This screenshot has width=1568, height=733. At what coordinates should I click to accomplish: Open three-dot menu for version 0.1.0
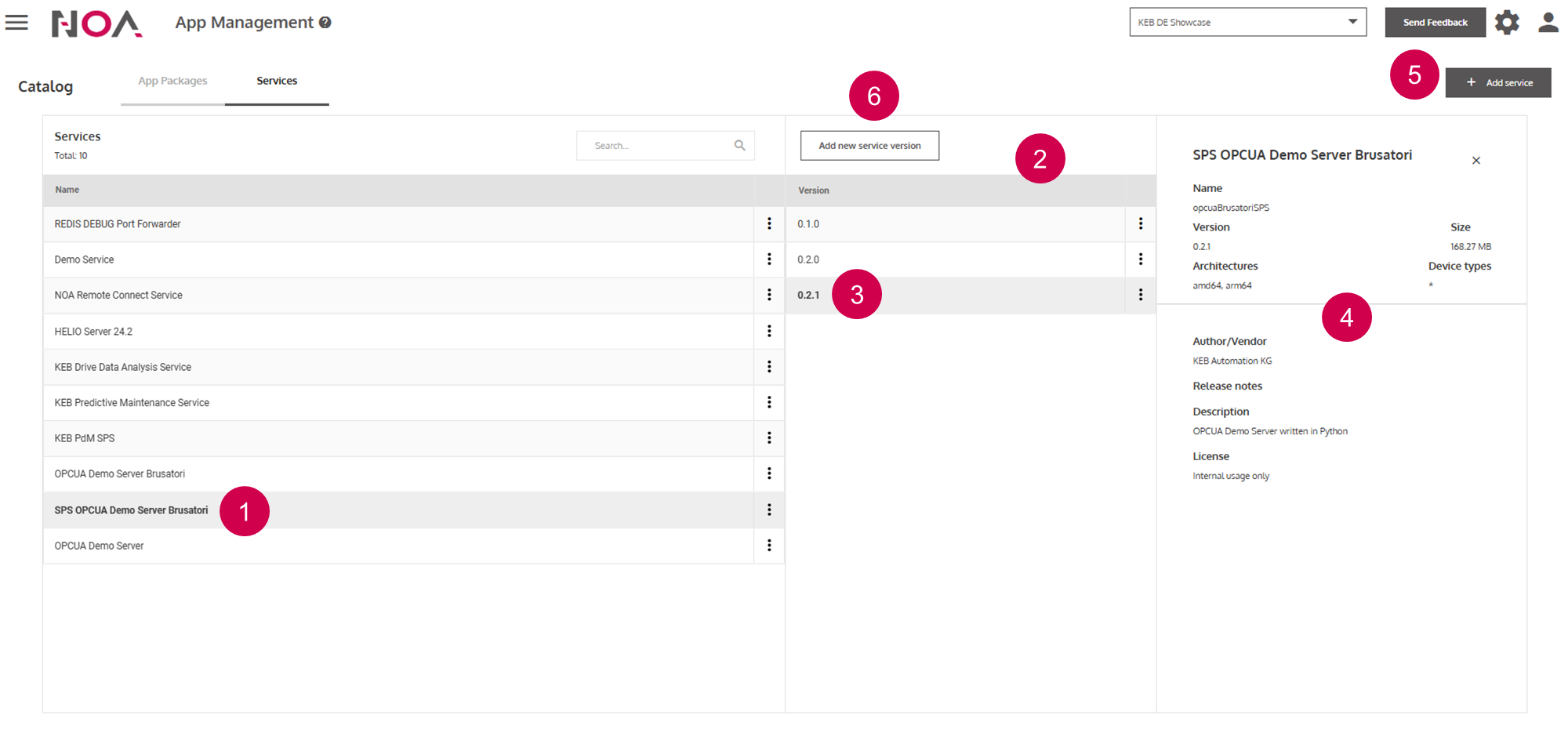pos(1140,224)
